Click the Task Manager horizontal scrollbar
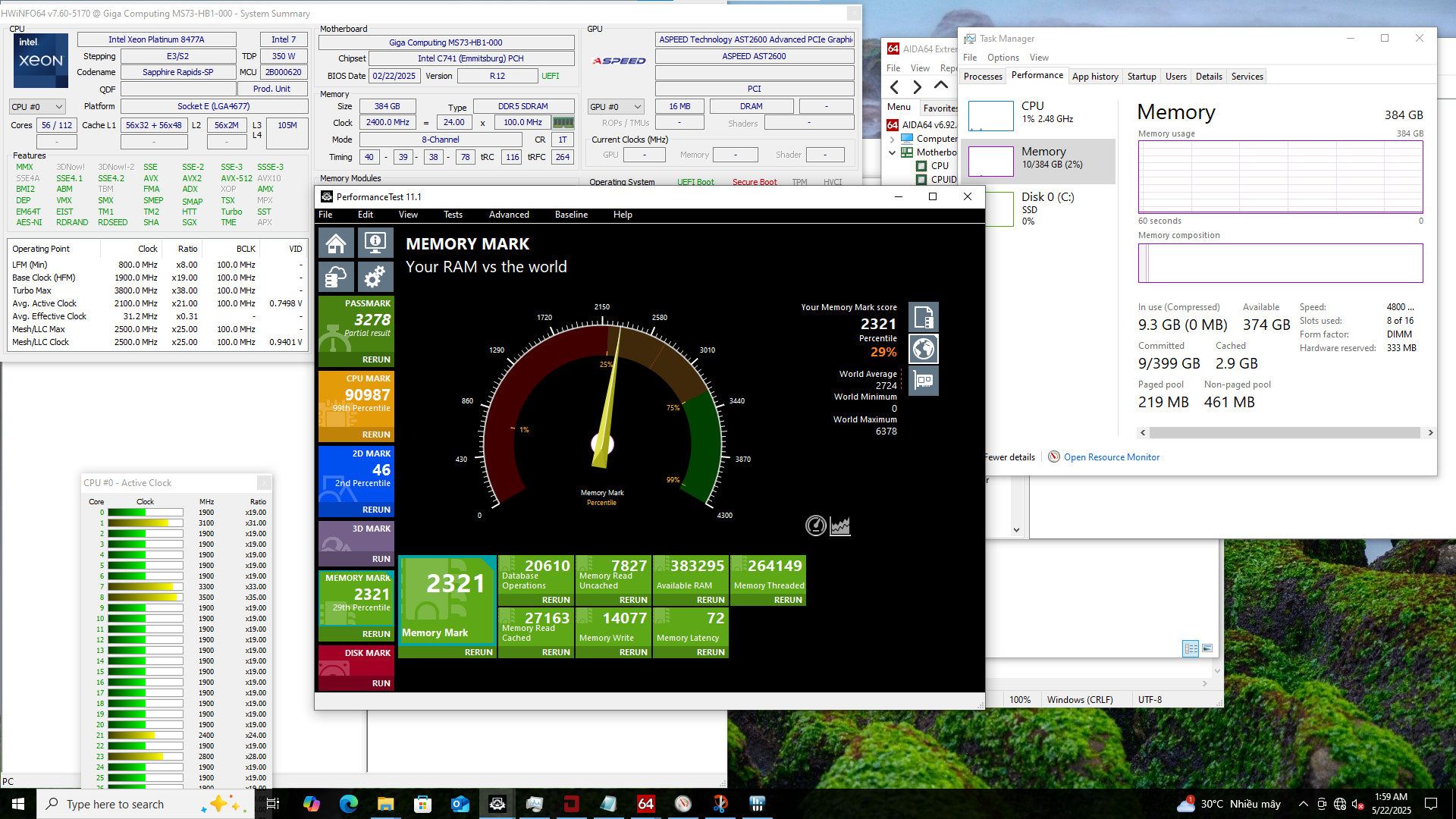 point(1284,433)
